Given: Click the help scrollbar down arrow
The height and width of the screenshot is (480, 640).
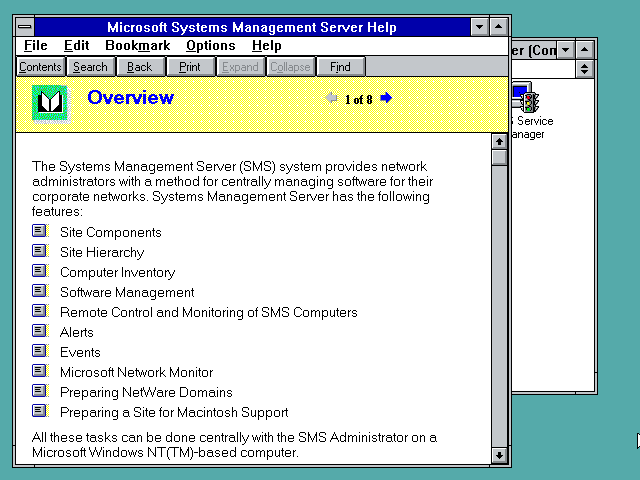Looking at the screenshot, I should [499, 455].
